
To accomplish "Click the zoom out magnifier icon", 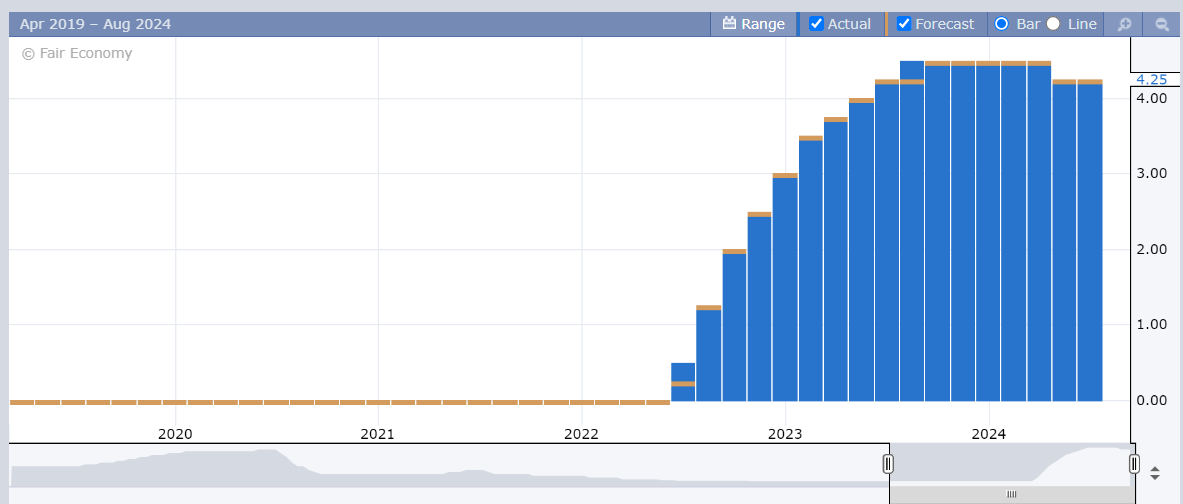I will (x=1162, y=24).
